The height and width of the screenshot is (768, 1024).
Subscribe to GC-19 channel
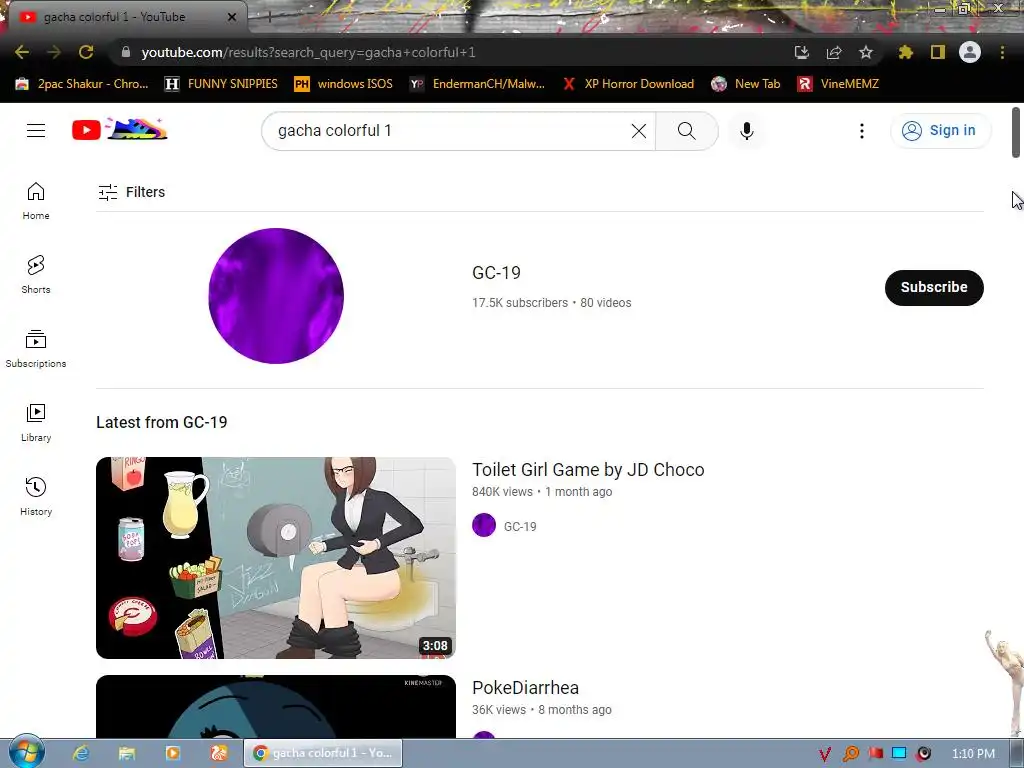[x=934, y=287]
